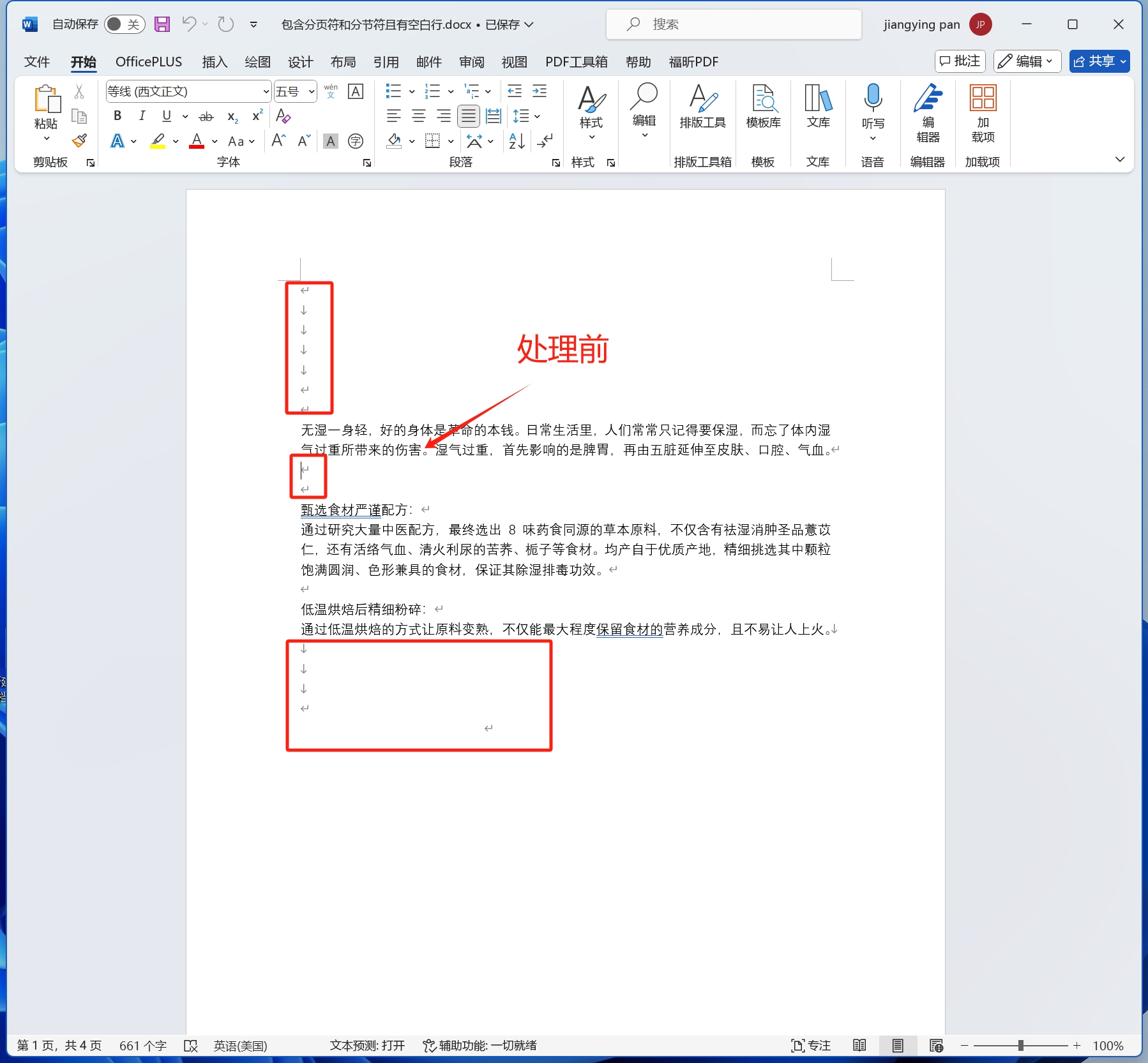Align text left
Image resolution: width=1148 pixels, height=1063 pixels.
click(394, 116)
